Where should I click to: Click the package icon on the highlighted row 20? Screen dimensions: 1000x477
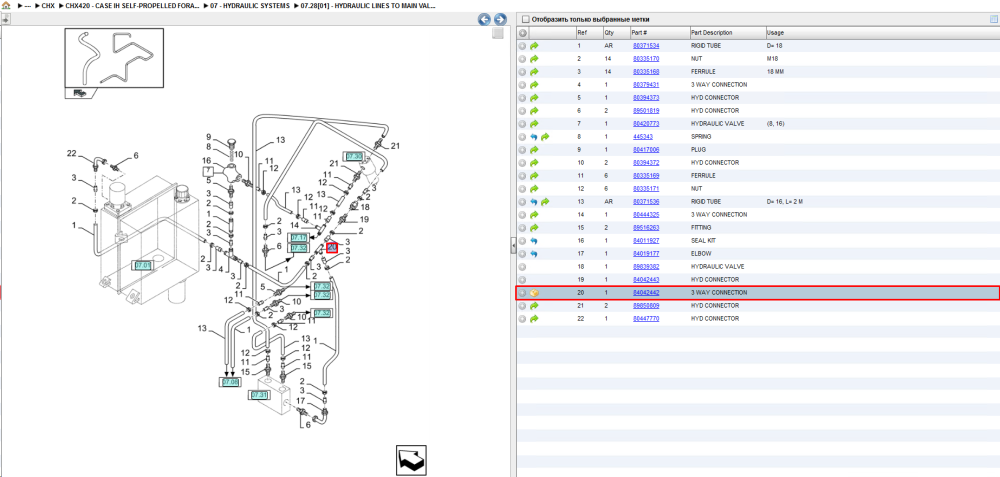pos(534,293)
